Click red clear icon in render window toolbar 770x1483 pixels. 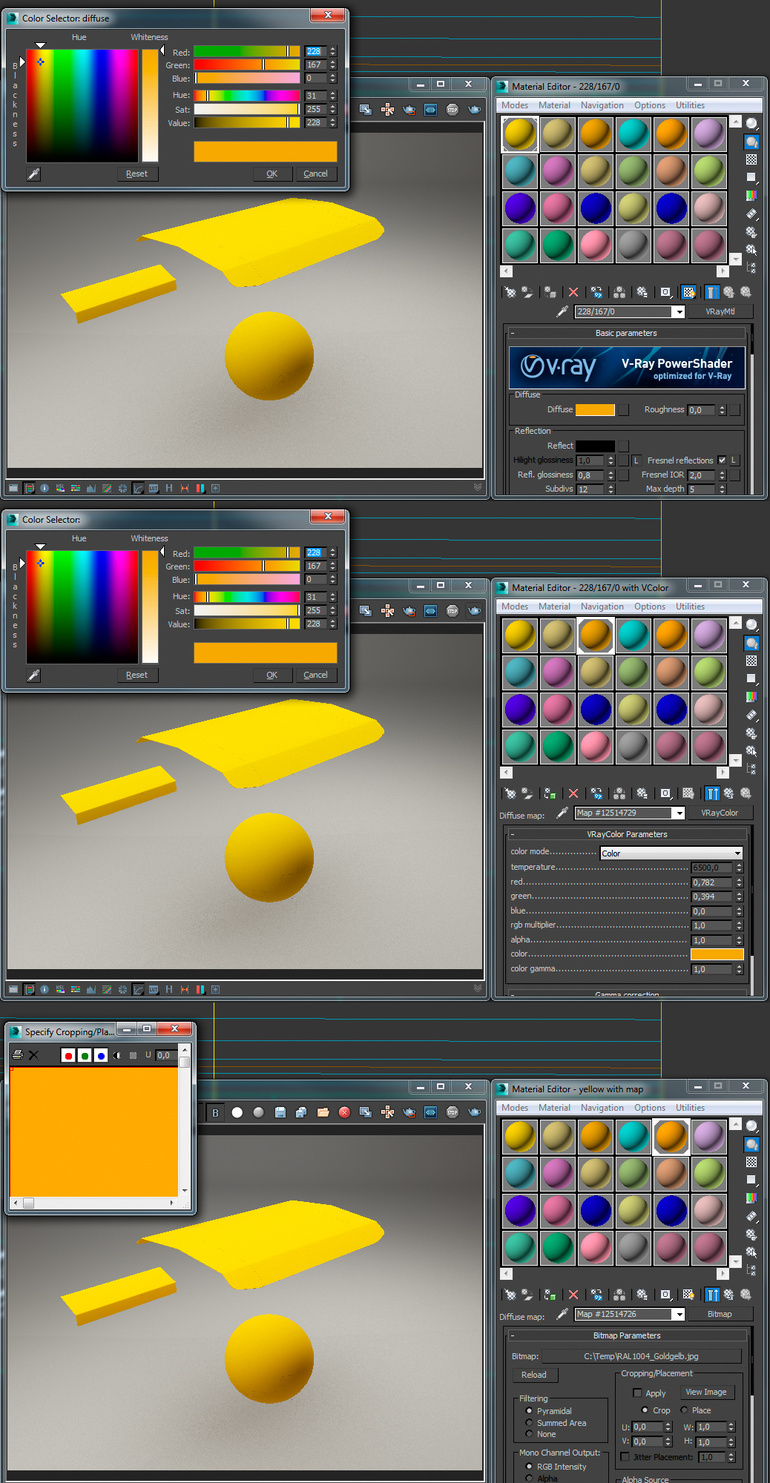[x=344, y=1113]
